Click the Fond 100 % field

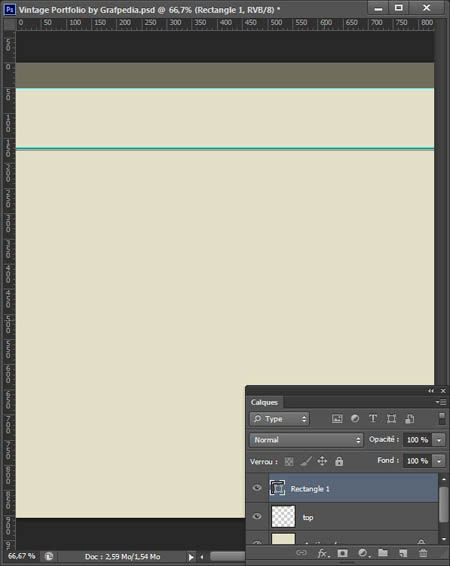tap(418, 461)
